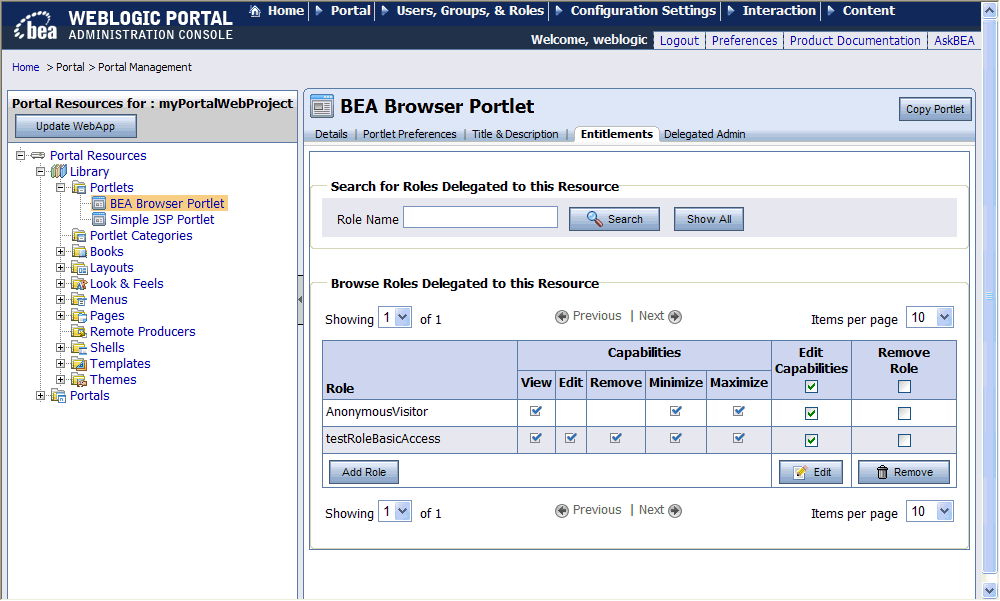Click Edit capability check for testRoleBasicAccess
1000x601 pixels.
click(x=571, y=438)
